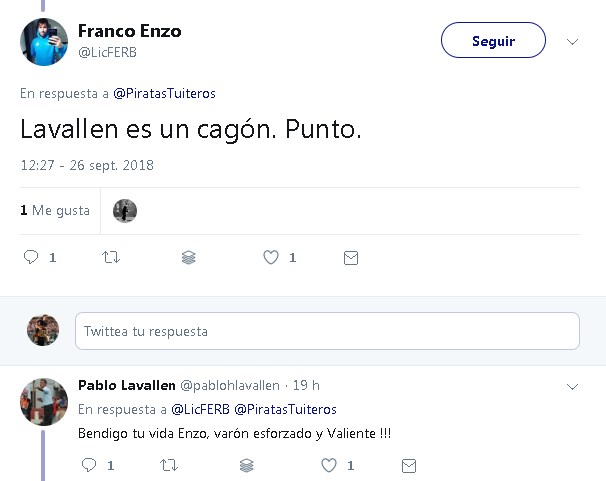The image size is (606, 481).
Task: Click the "Twittea tu respuesta" reply field
Action: (327, 330)
